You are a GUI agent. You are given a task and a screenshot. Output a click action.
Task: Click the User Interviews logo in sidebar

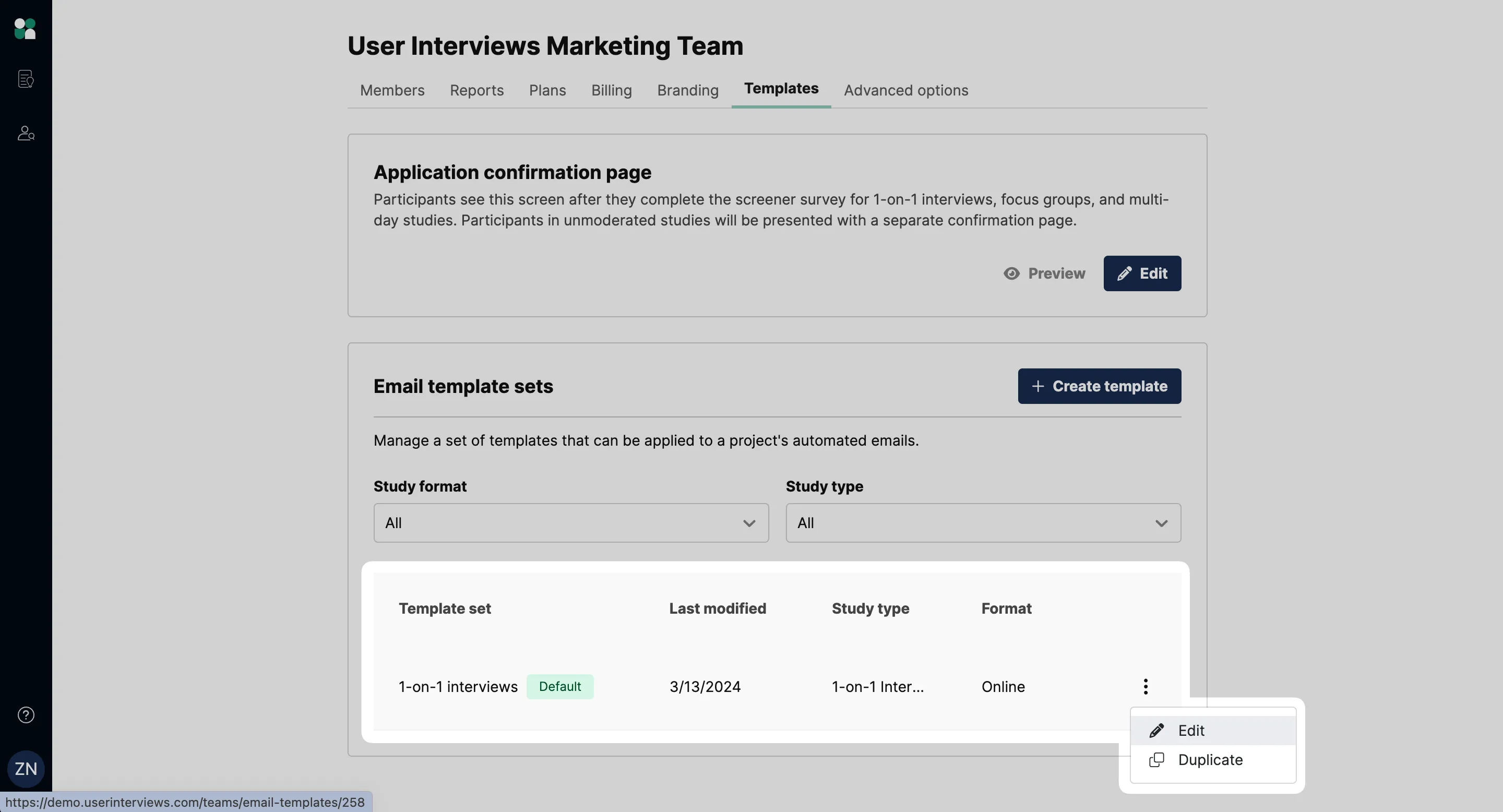[x=25, y=29]
